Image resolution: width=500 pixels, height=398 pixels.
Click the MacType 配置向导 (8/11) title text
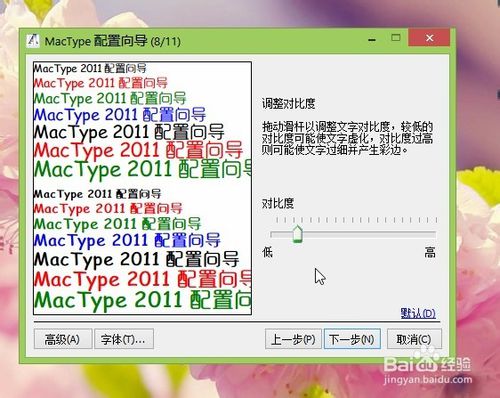click(113, 41)
